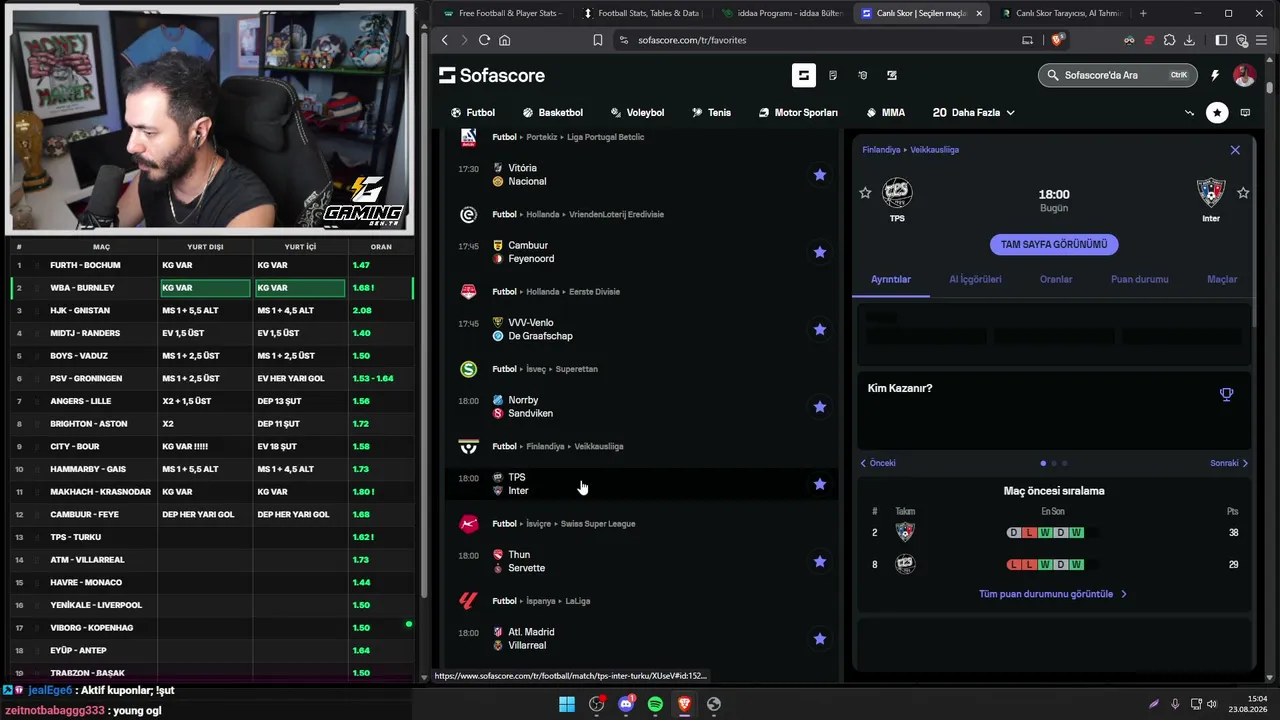Switch to the 'AI İçgörüleri' tab
Viewport: 1280px width, 720px height.
(x=975, y=279)
